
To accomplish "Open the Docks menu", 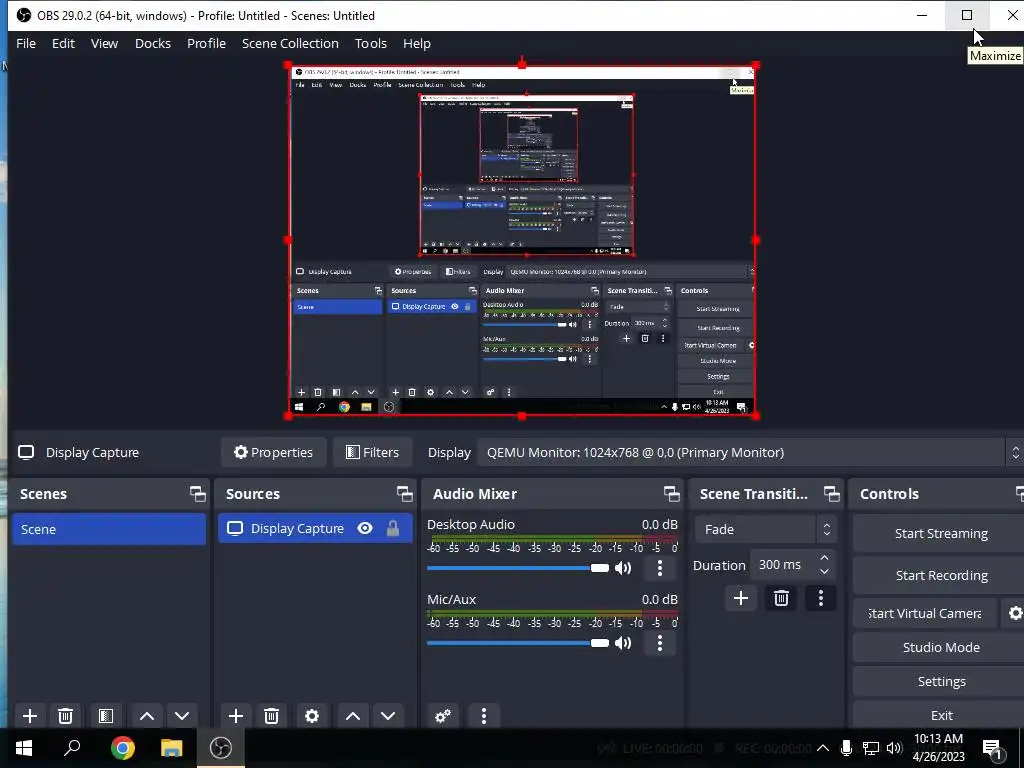I will pyautogui.click(x=153, y=43).
